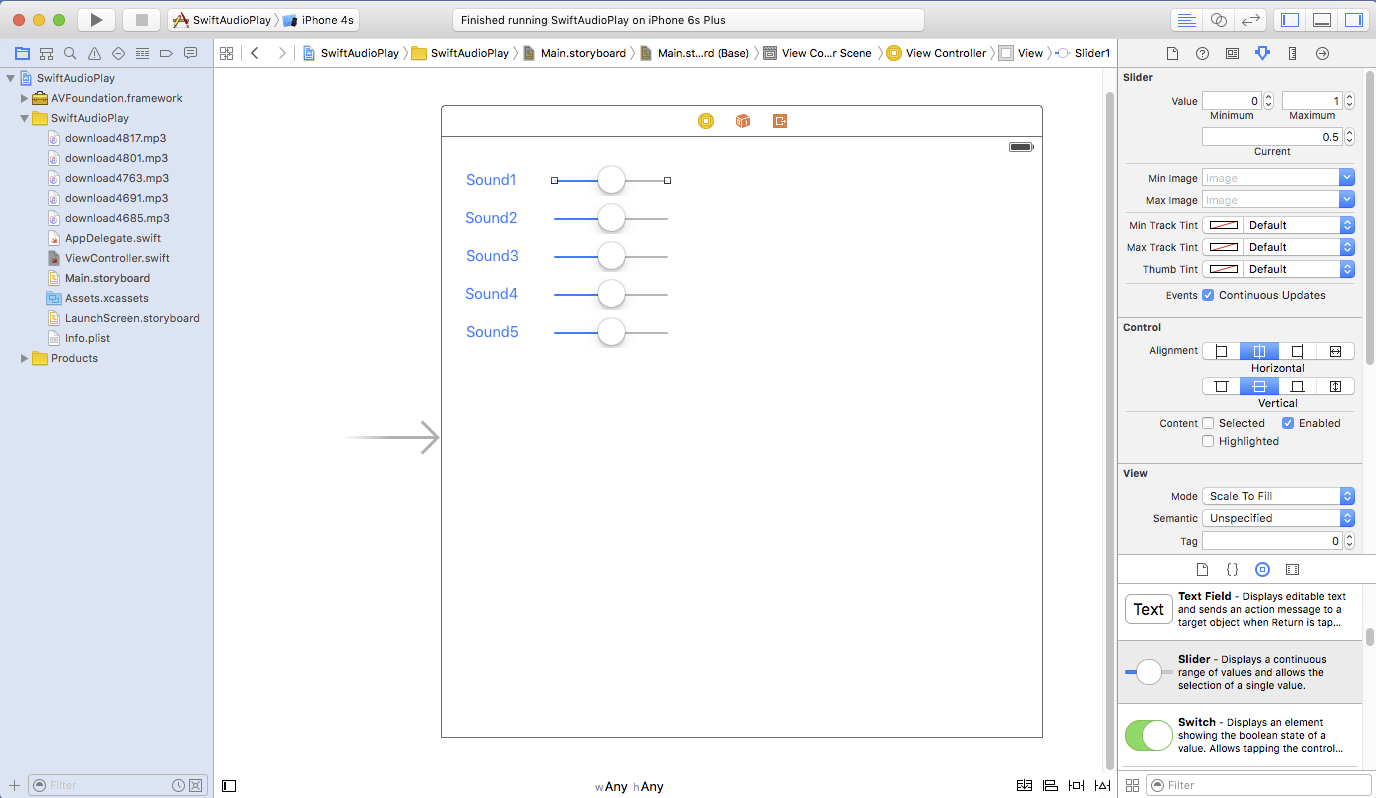The width and height of the screenshot is (1376, 798).
Task: Click the Current value input field
Action: [x=1272, y=137]
